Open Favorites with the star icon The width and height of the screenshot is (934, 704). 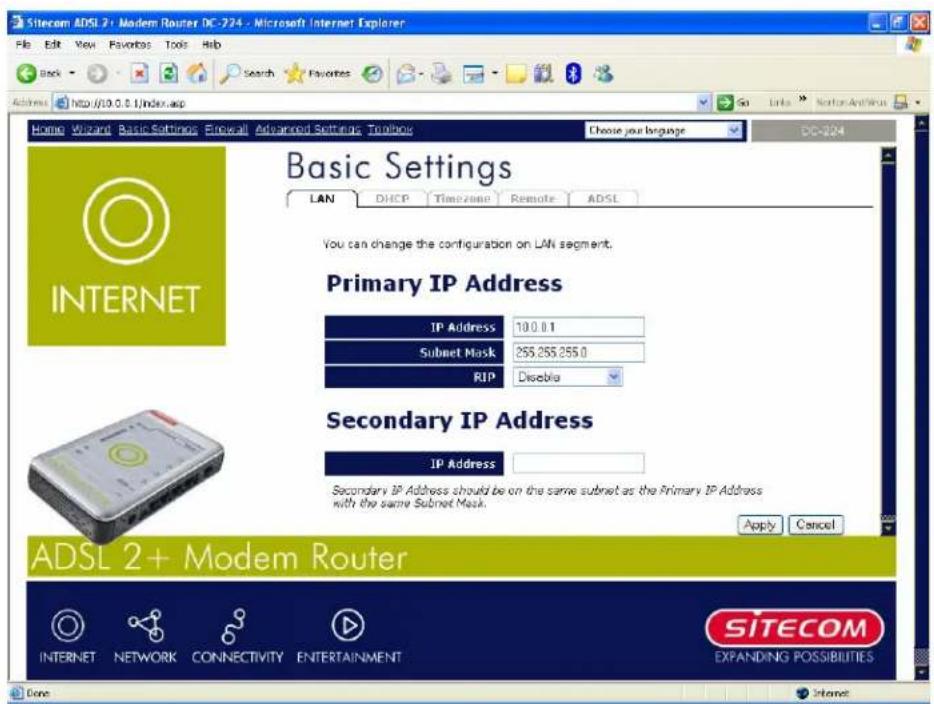tap(317, 74)
